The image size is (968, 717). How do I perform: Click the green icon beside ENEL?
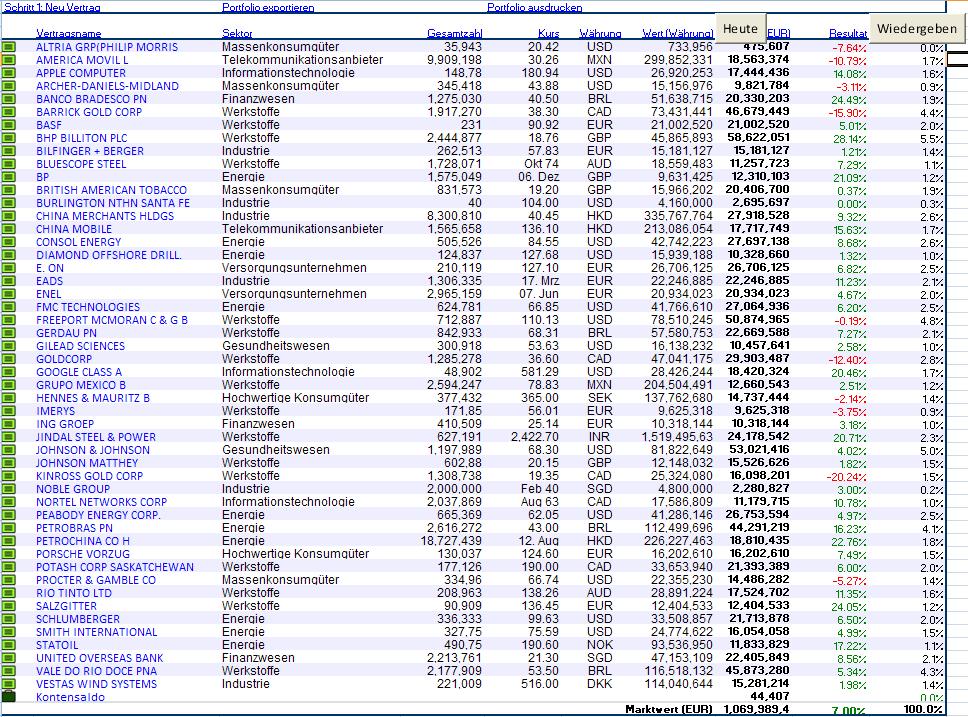pos(8,293)
